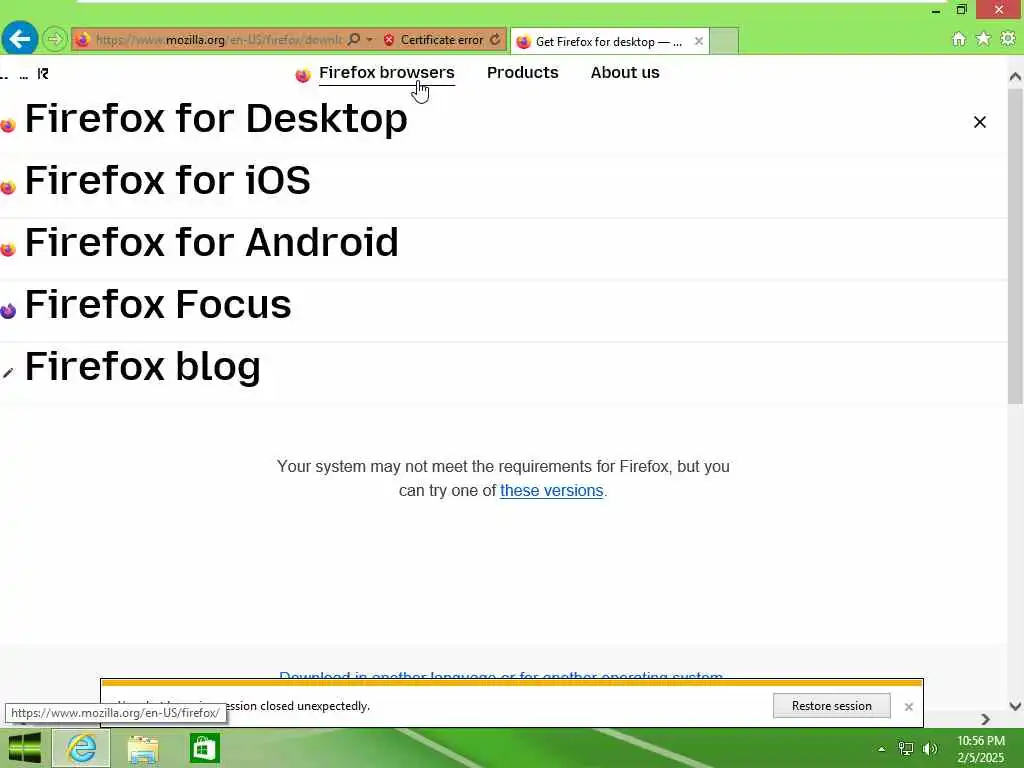Close the Get Firefox for desktop tab

pos(699,41)
